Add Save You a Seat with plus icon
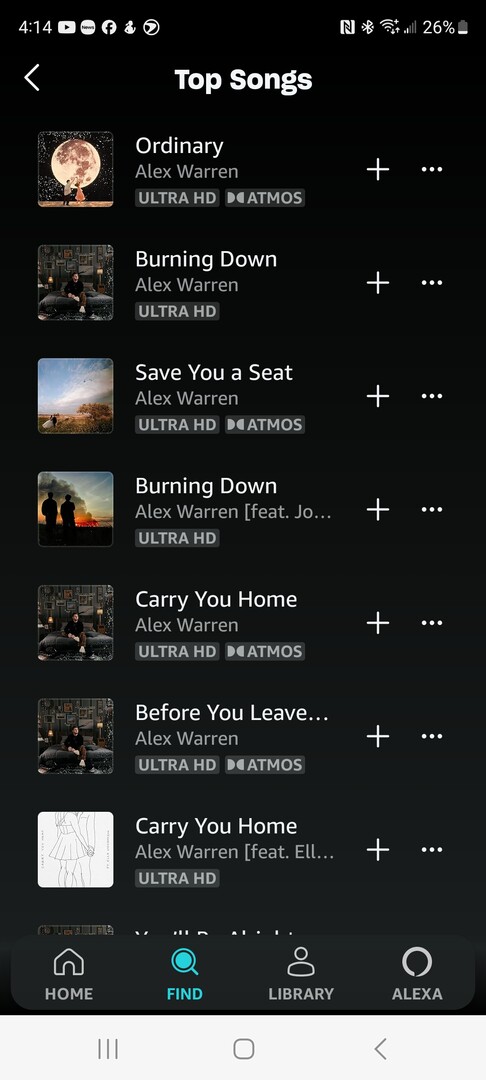The image size is (486, 1080). point(377,396)
